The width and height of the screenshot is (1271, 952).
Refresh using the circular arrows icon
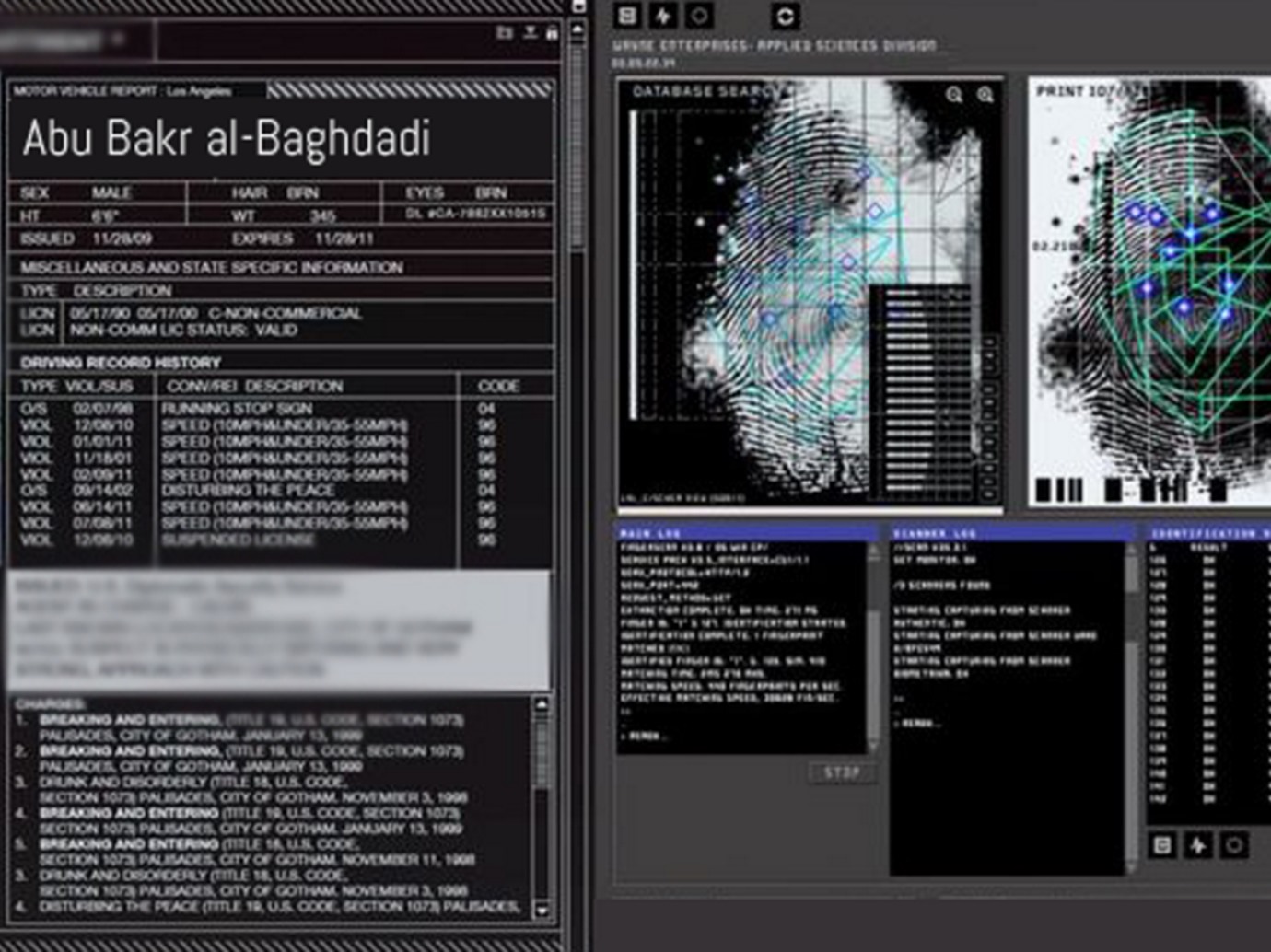[x=785, y=16]
